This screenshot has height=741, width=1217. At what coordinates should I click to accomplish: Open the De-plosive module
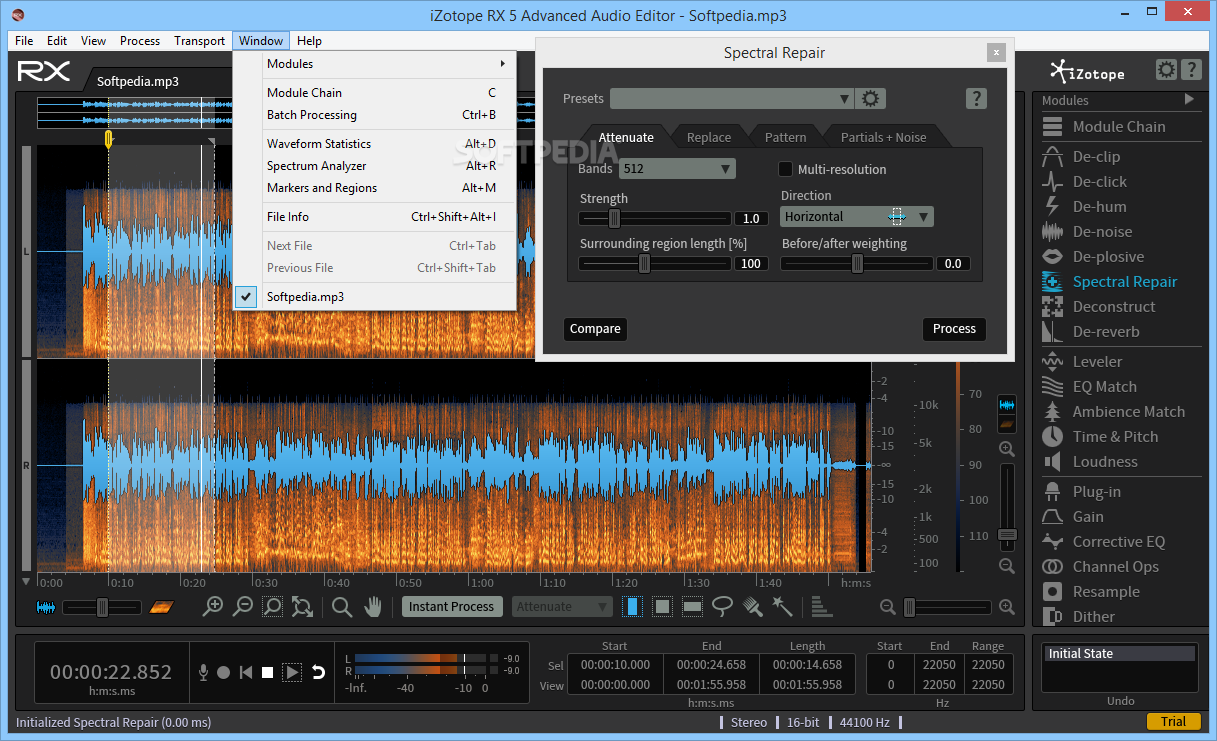pos(1092,257)
